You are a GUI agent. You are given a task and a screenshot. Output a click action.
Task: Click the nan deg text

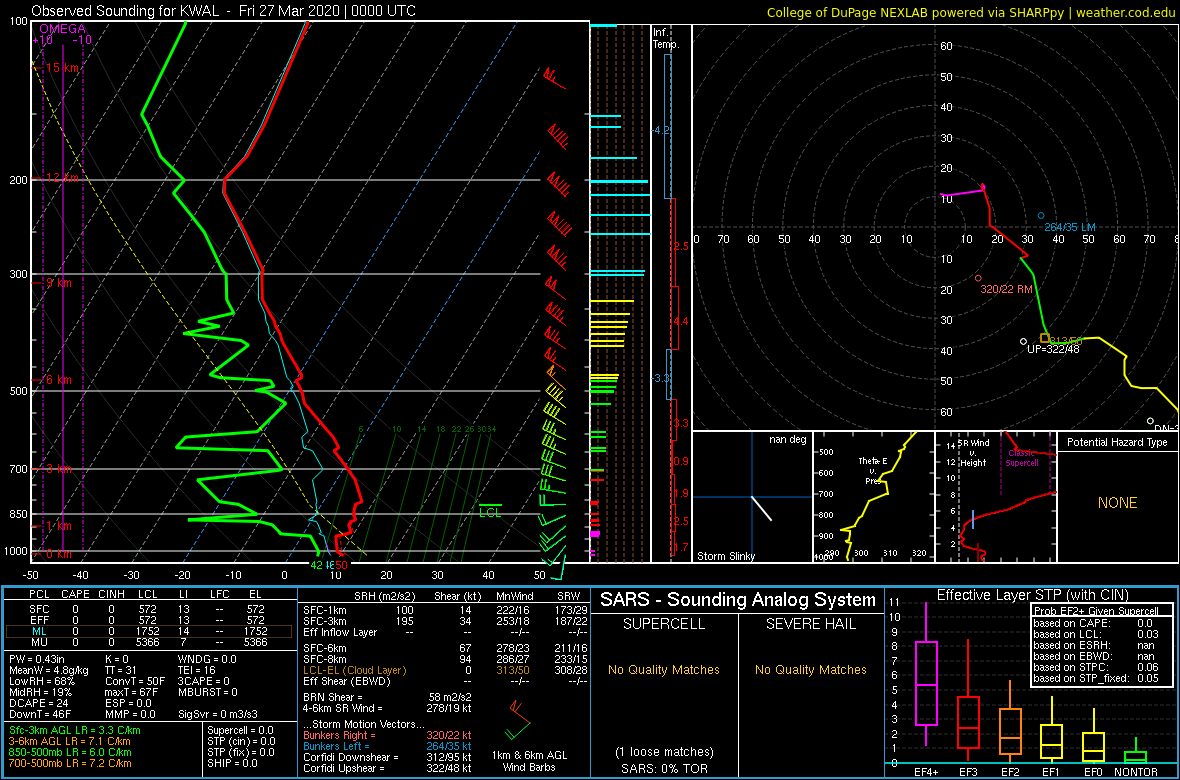tap(788, 440)
